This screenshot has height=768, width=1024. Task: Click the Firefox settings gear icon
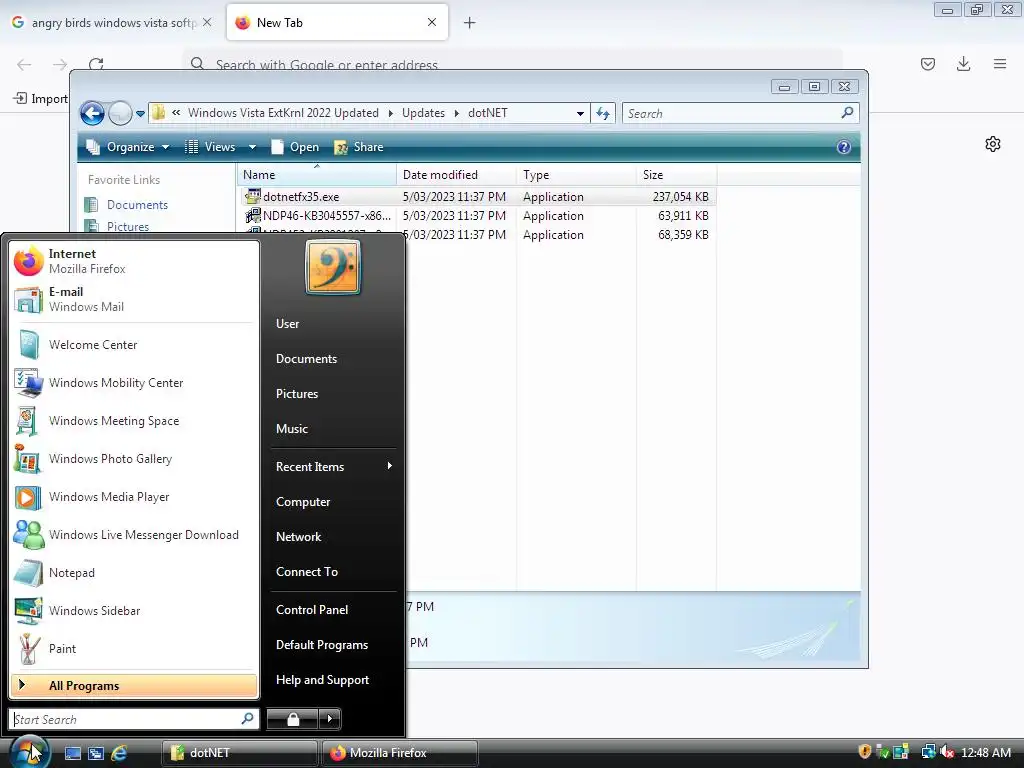[993, 144]
